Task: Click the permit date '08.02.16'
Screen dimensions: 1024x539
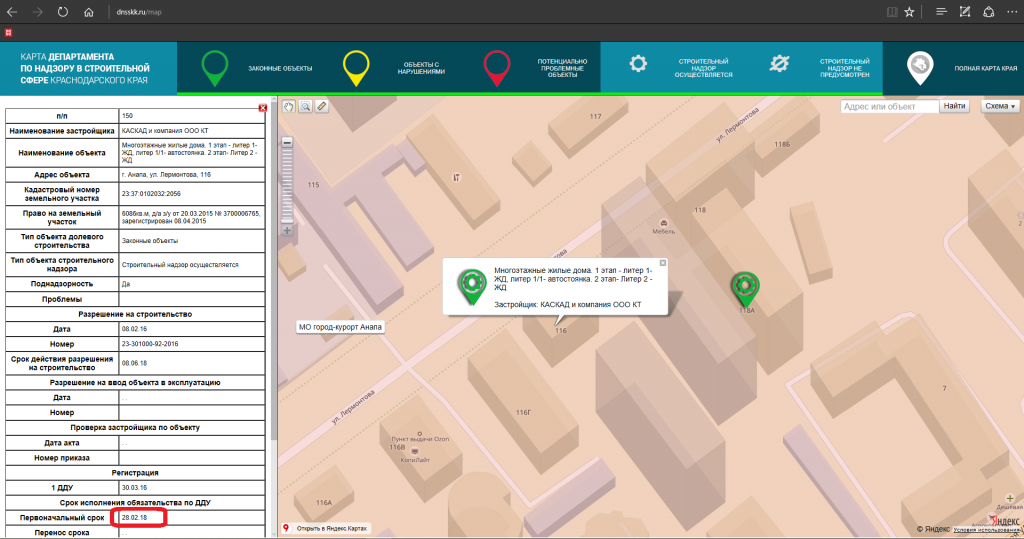Action: tap(192, 329)
